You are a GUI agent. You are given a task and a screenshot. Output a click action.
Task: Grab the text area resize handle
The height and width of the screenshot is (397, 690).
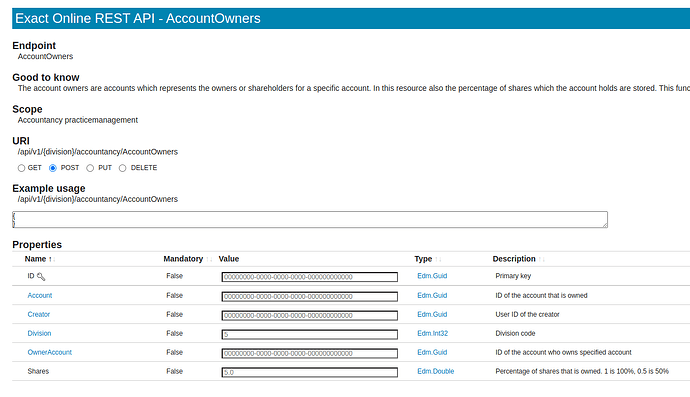click(605, 224)
